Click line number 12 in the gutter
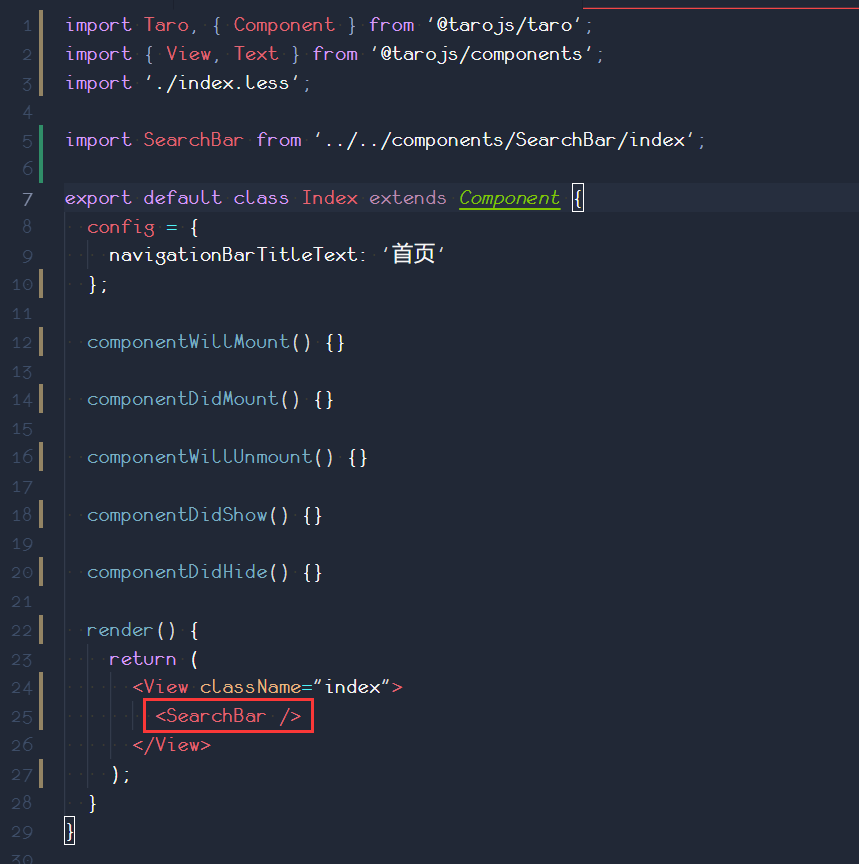The width and height of the screenshot is (859, 864). 22,342
